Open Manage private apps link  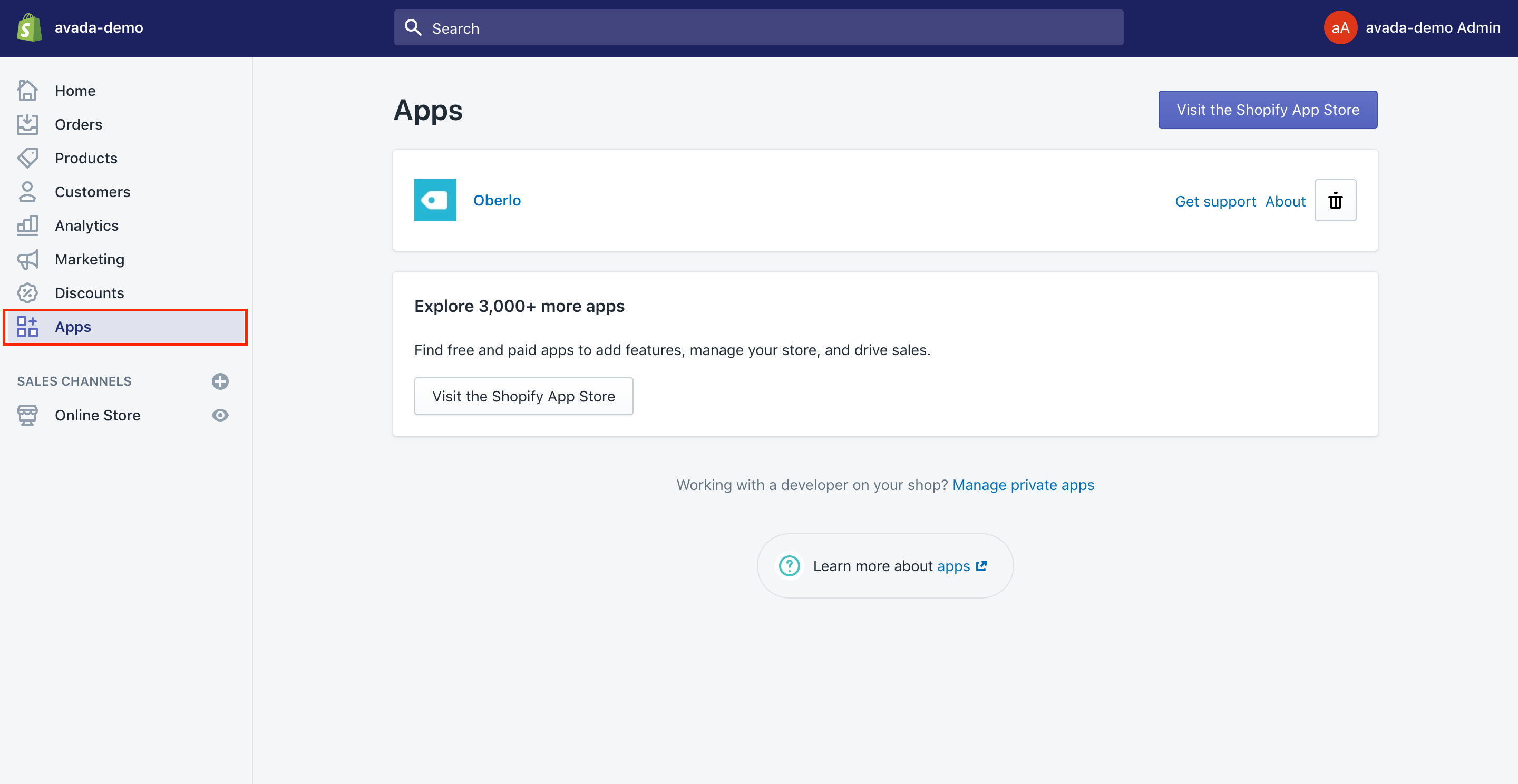click(1023, 485)
